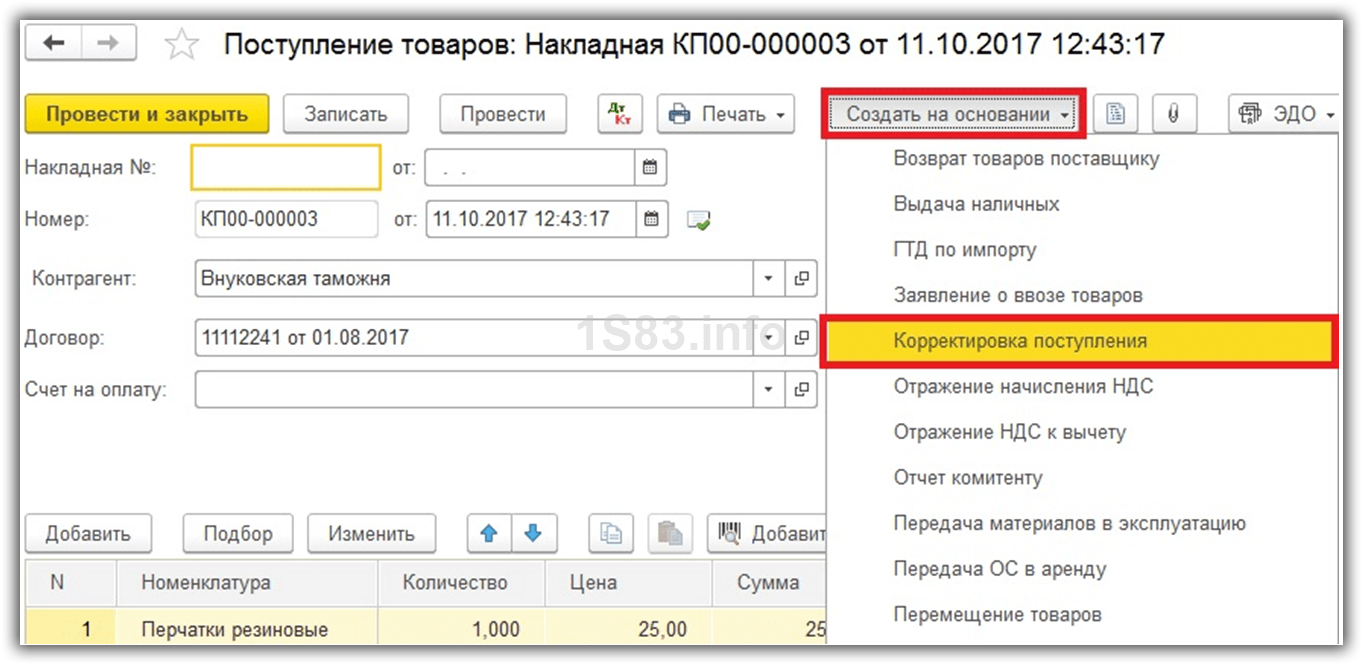This screenshot has height=665, width=1363.
Task: Copy selected rows icon in table toolbar
Action: coord(610,534)
